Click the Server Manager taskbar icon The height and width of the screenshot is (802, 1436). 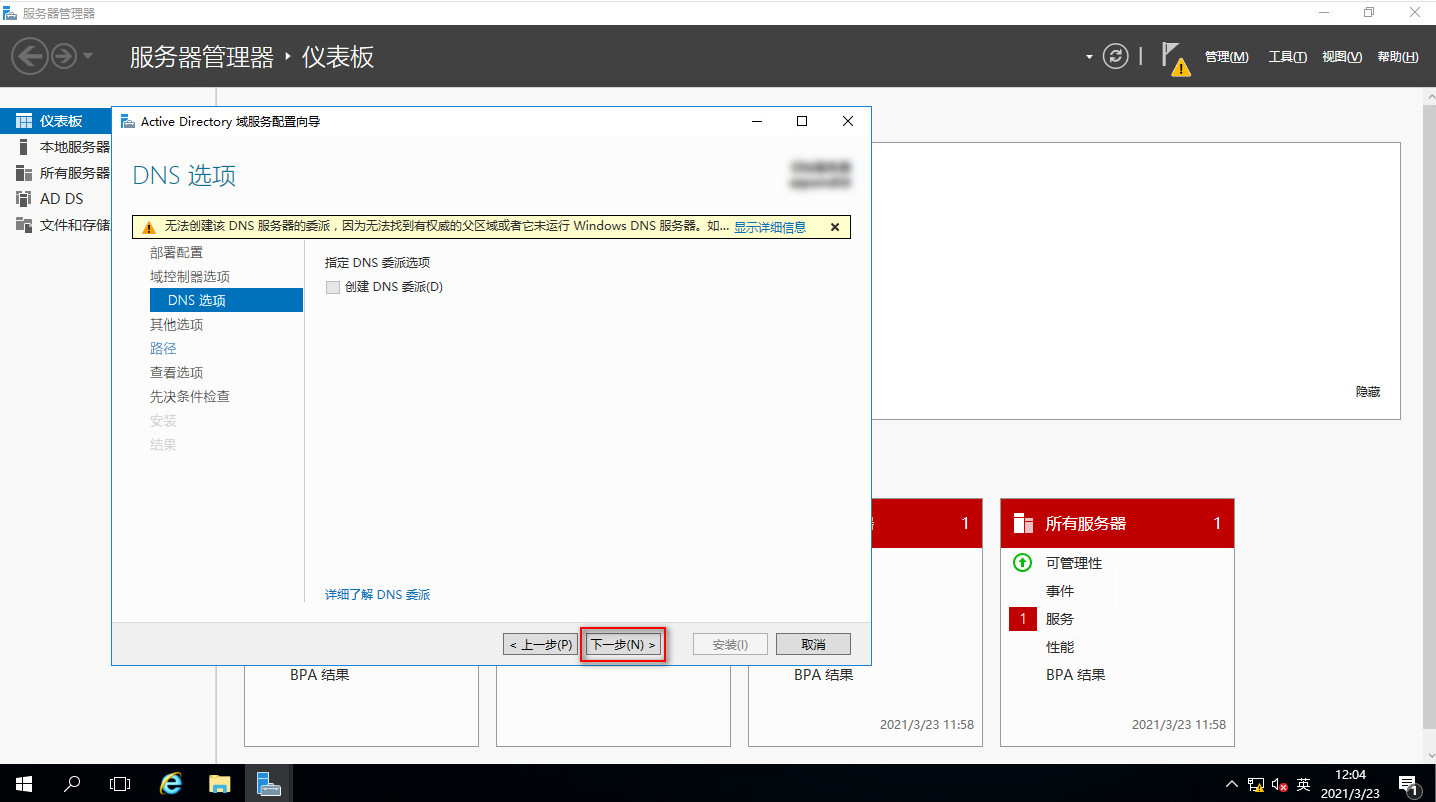[x=268, y=783]
